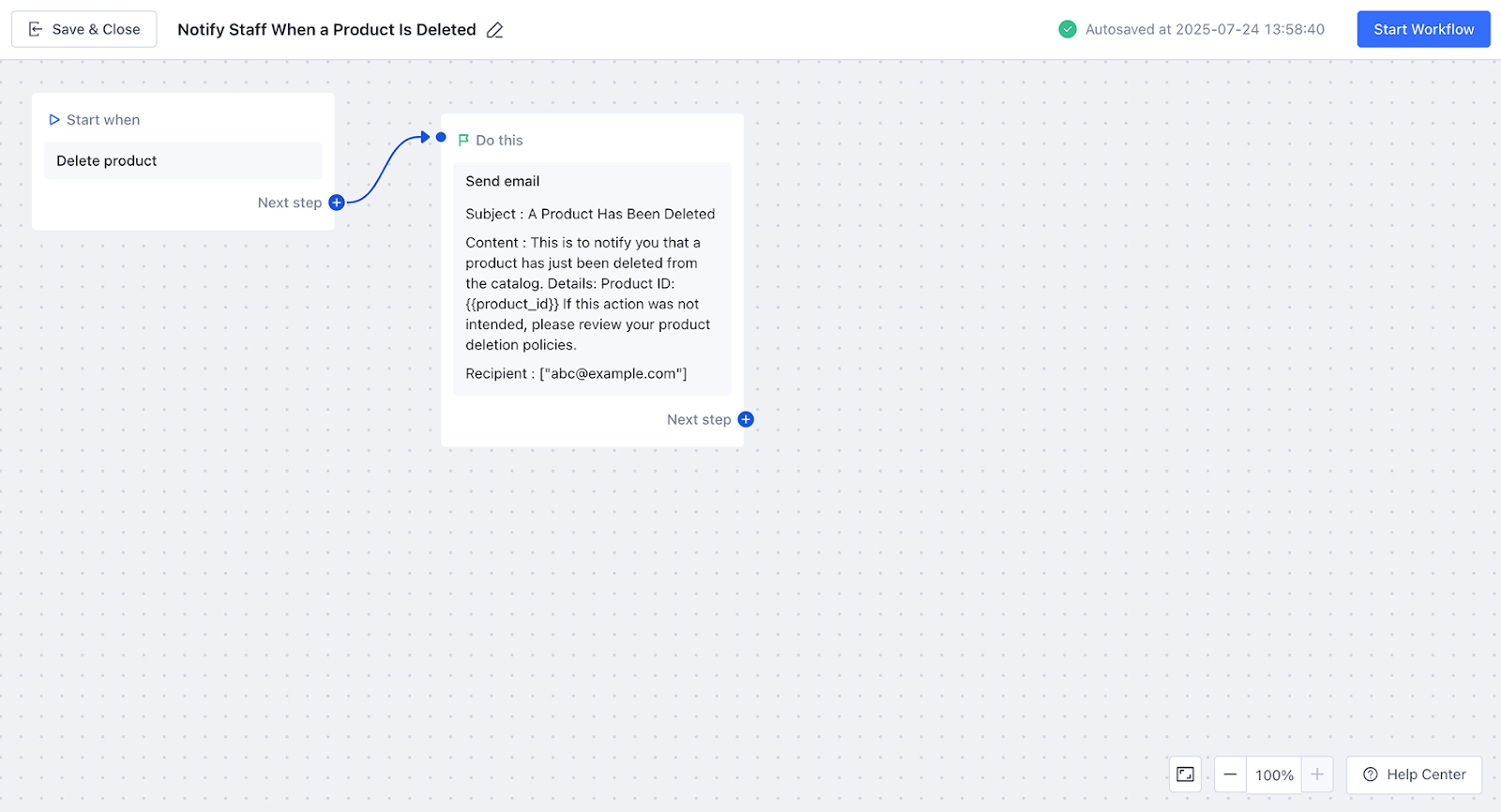Image resolution: width=1501 pixels, height=812 pixels.
Task: Select the Delete product trigger block
Action: [x=183, y=161]
